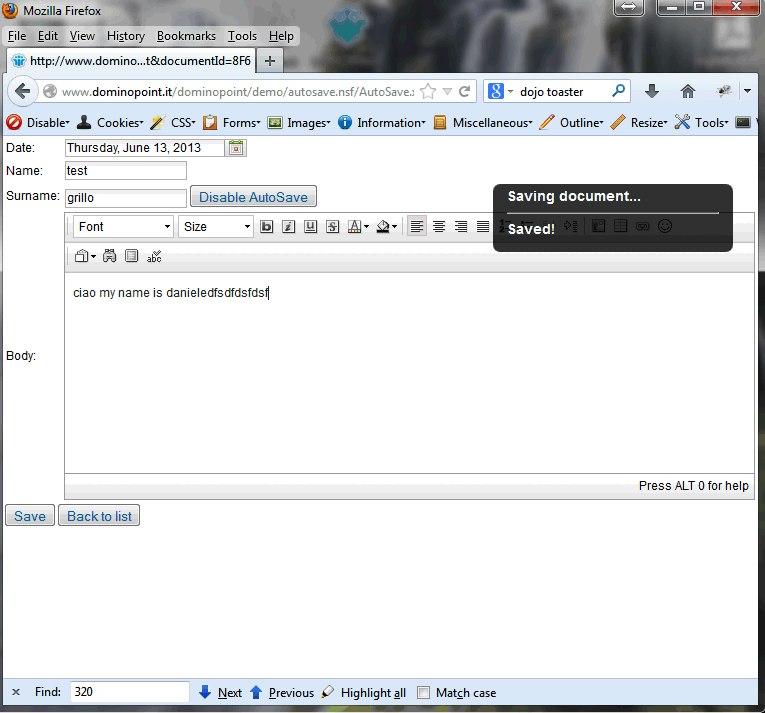765x713 pixels.
Task: Align text right in editor
Action: [461, 226]
